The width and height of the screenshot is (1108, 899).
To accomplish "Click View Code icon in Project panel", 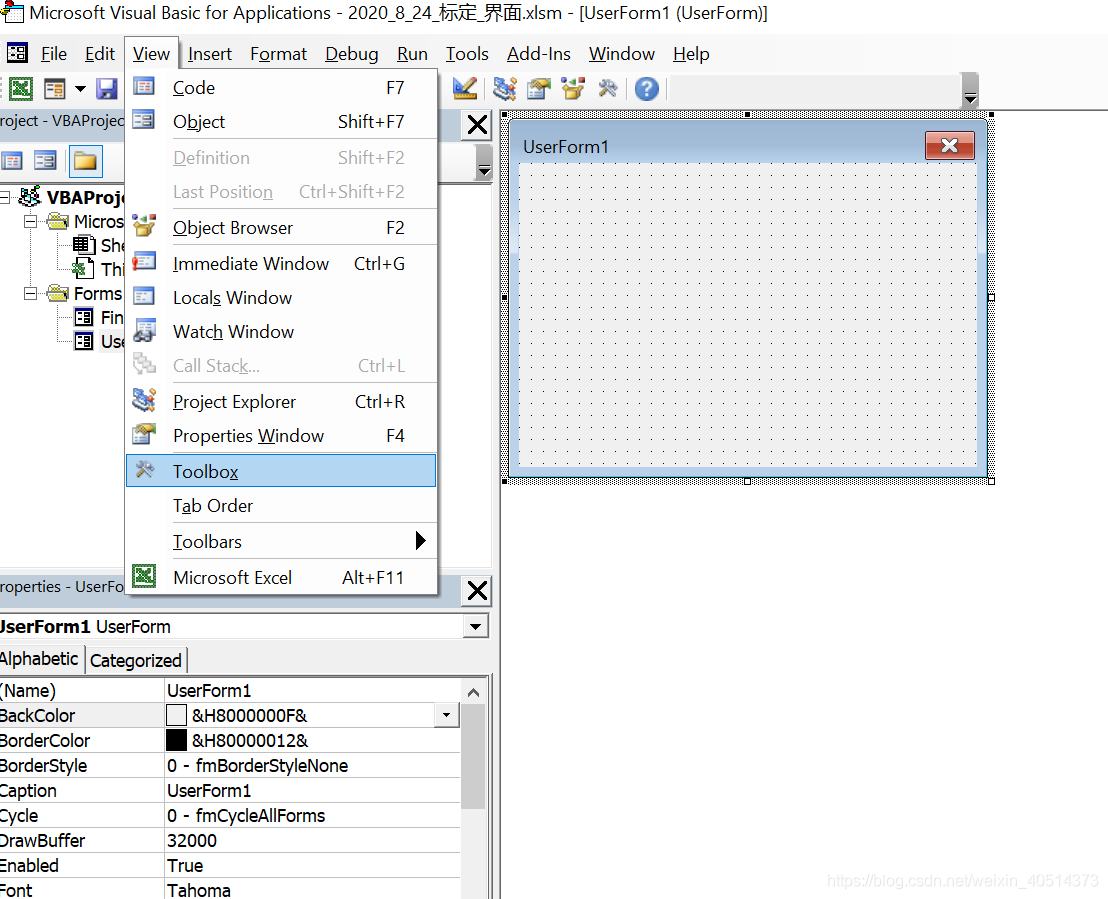I will [x=11, y=161].
